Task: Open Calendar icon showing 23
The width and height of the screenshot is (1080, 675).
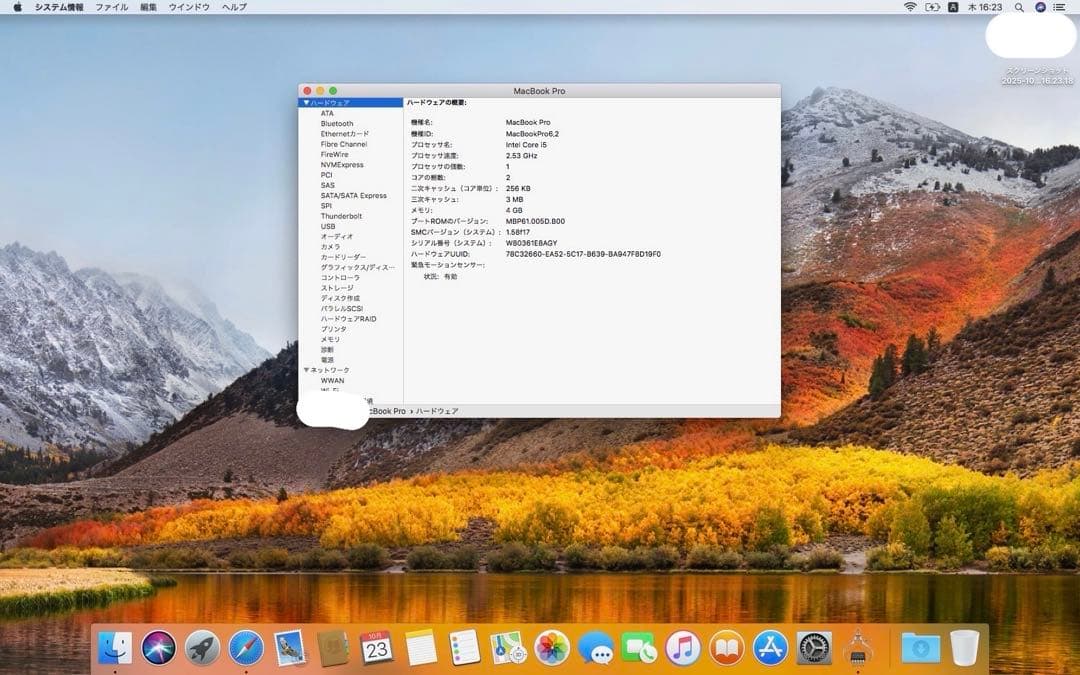Action: coord(377,648)
